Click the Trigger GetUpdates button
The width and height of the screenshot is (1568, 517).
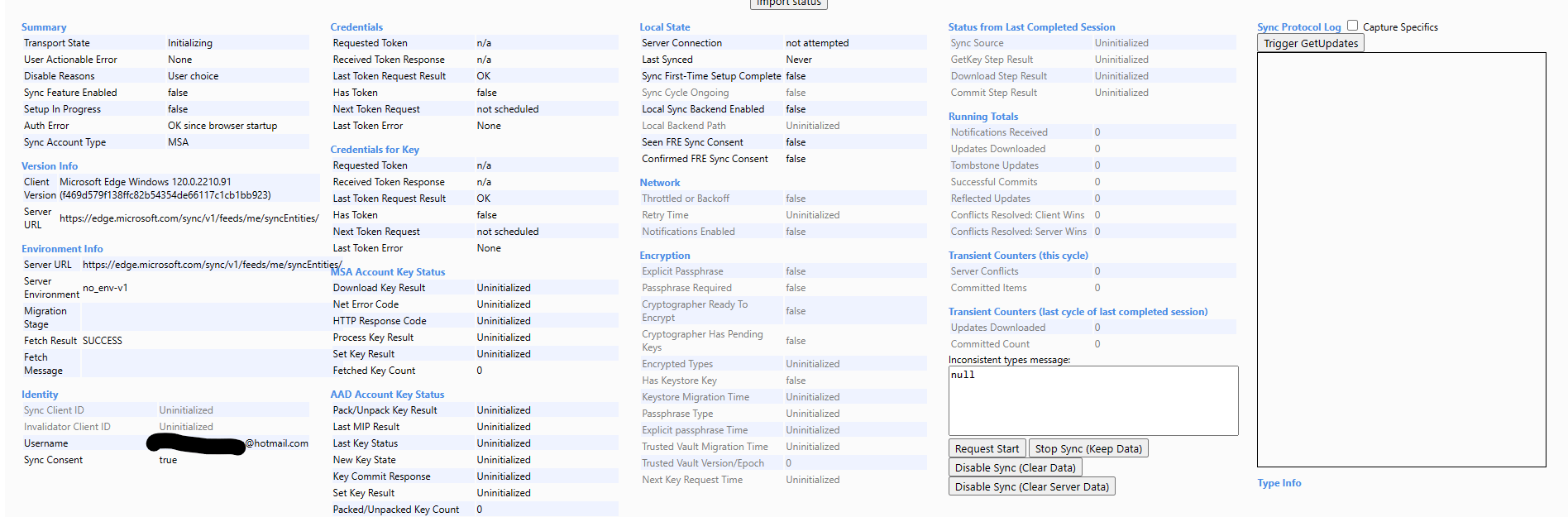[1311, 43]
